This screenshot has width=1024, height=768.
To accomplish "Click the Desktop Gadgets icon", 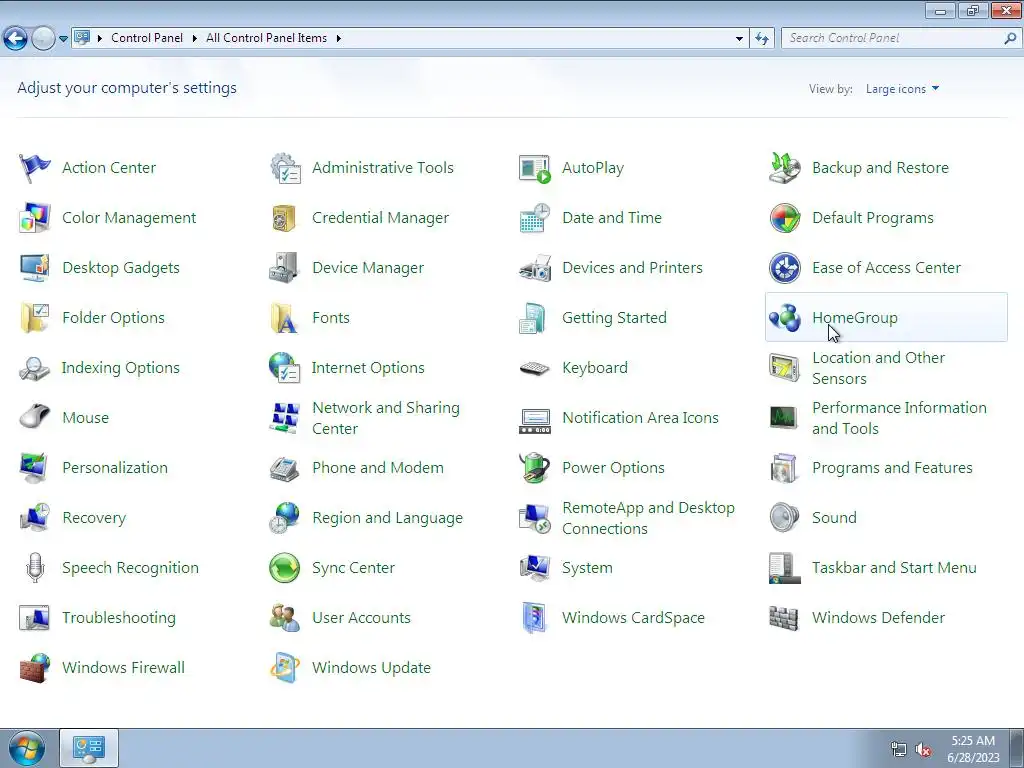I will 35,268.
